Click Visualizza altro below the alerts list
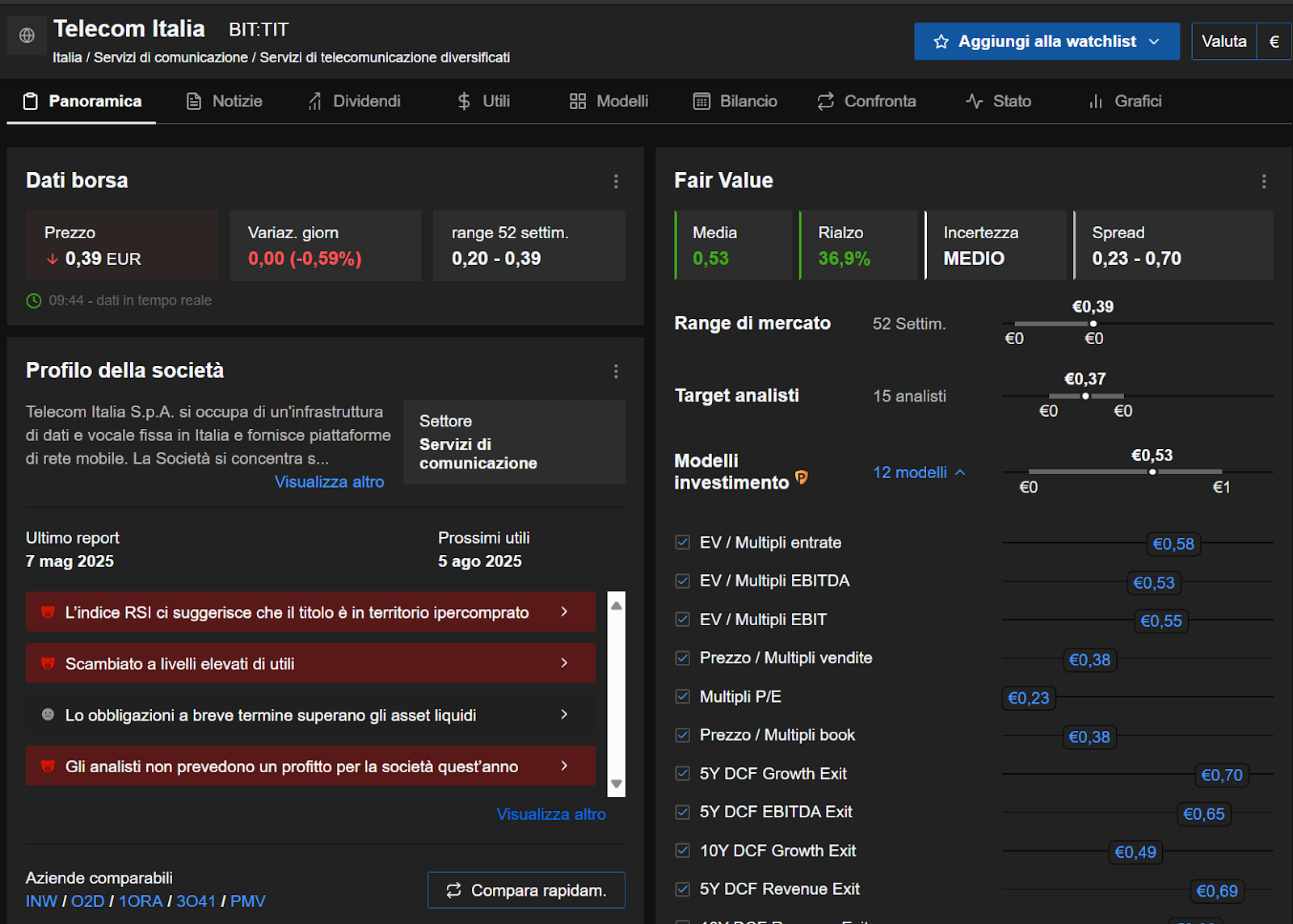The height and width of the screenshot is (924, 1293). [551, 814]
